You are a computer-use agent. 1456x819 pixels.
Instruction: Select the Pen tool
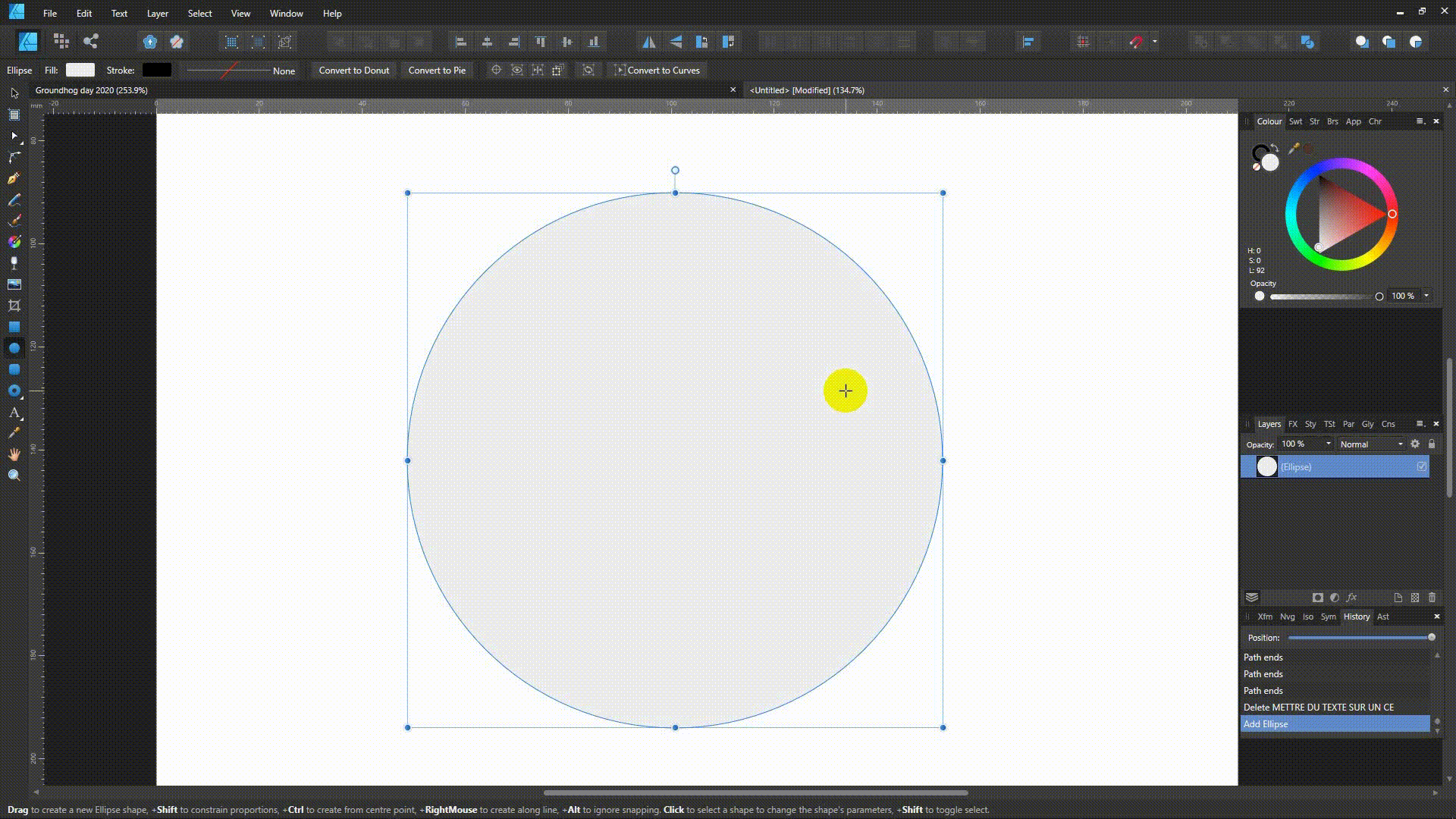tap(14, 178)
